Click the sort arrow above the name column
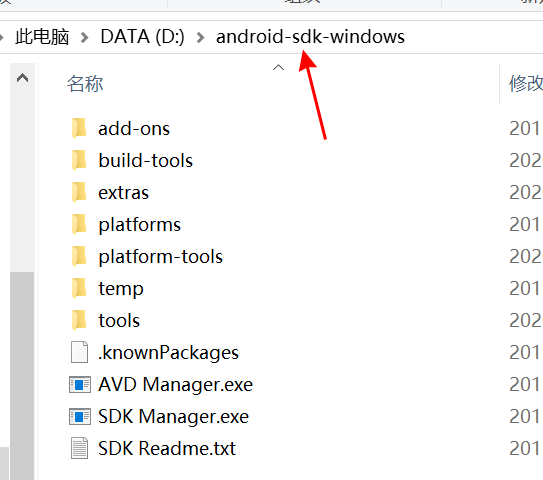Screen dimensions: 543x480 [x=278, y=67]
